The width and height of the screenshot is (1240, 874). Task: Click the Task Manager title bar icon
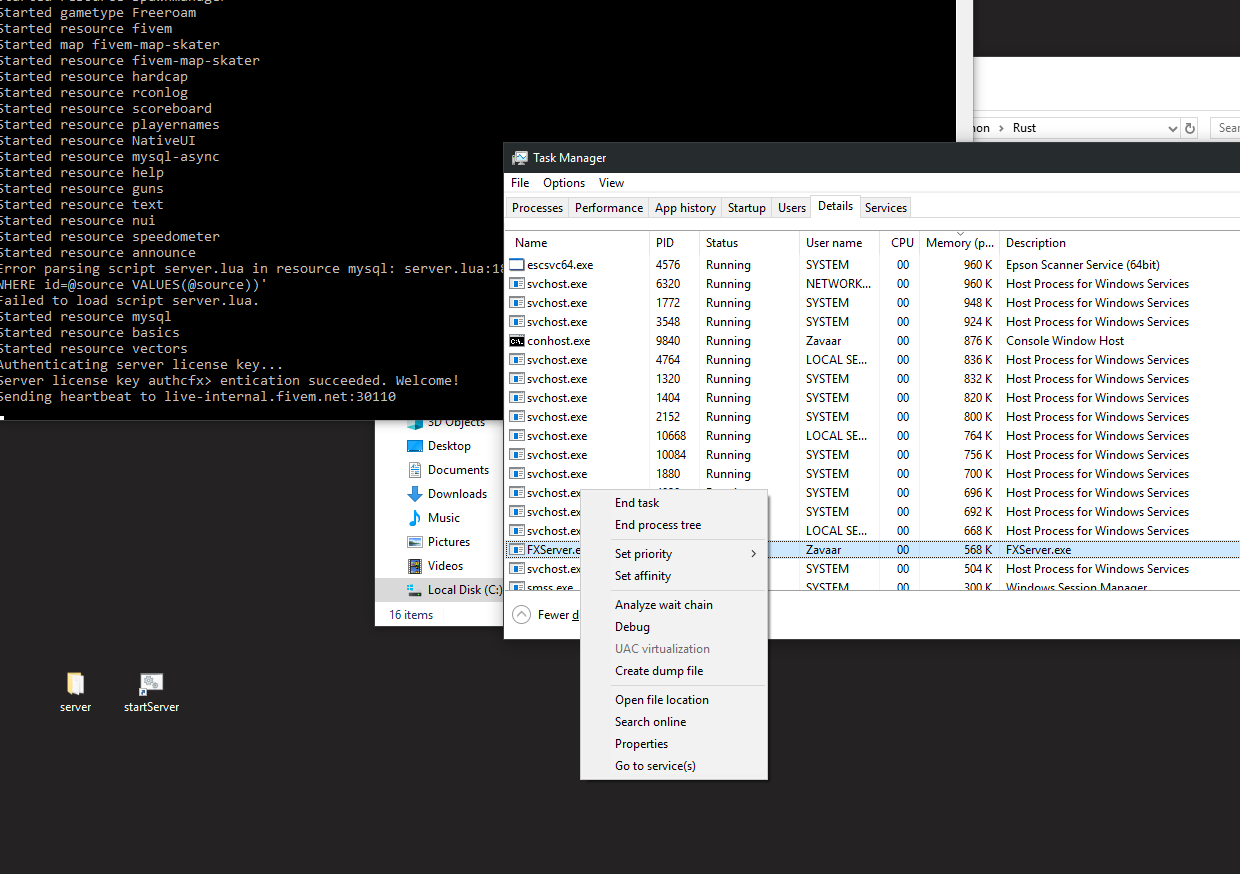(520, 158)
